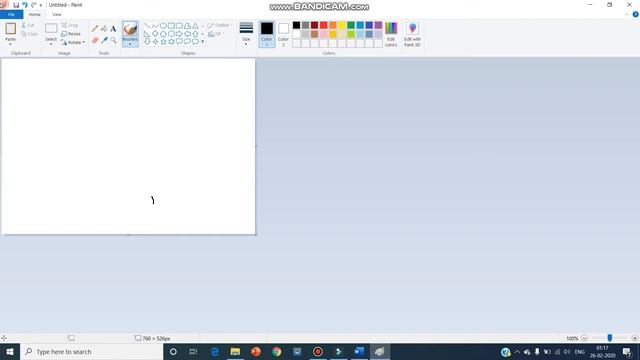
Task: Switch to the Home ribbon tab
Action: (x=35, y=14)
